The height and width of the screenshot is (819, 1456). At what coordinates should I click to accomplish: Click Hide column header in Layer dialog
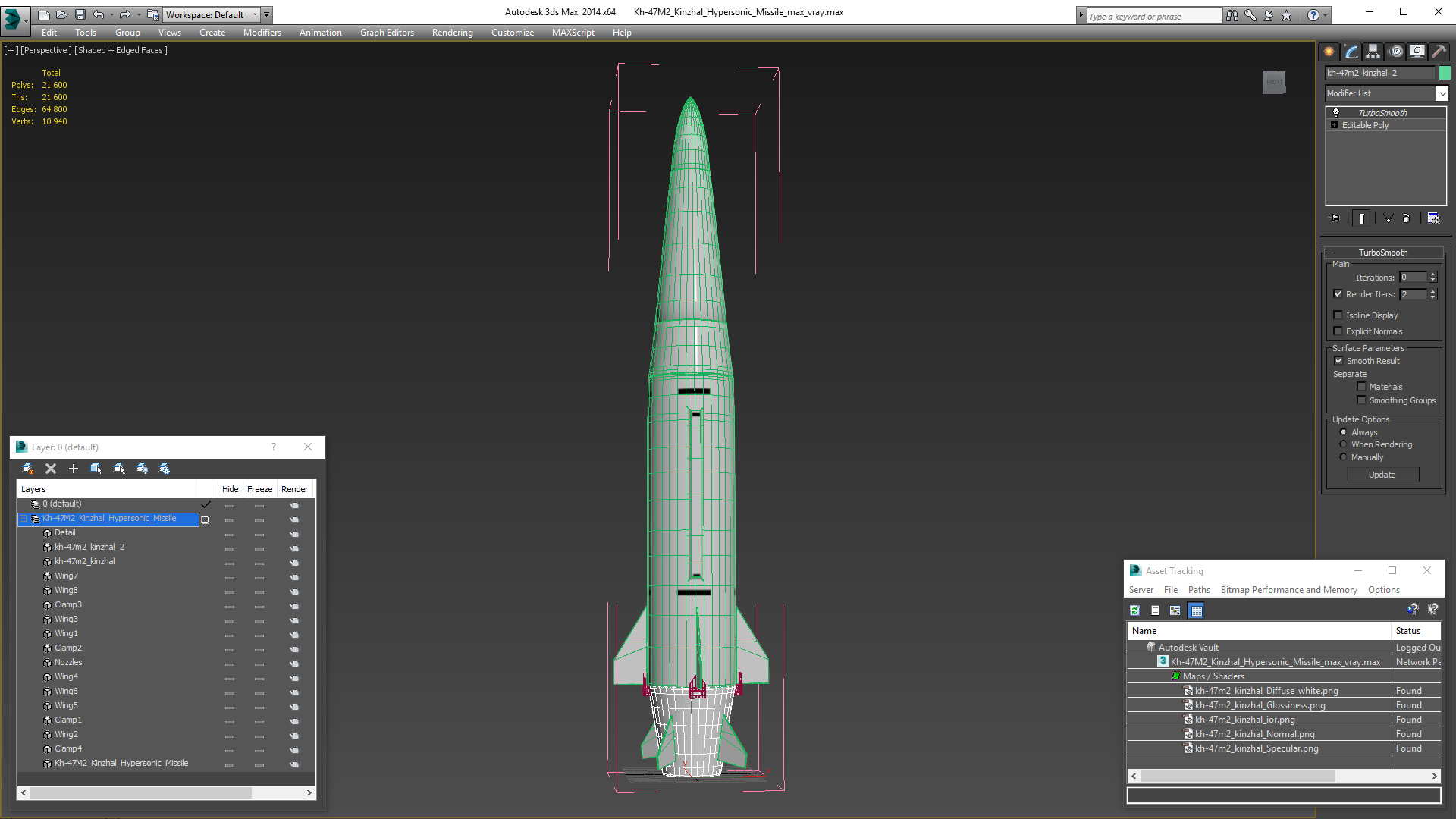pyautogui.click(x=230, y=489)
